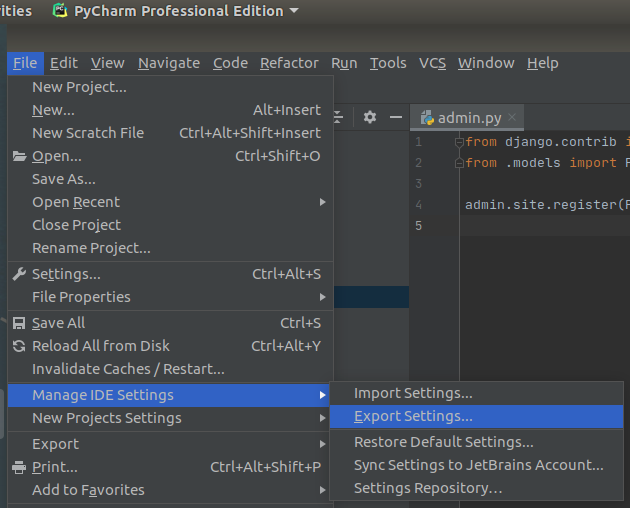Expand the Add to Favorites submenu arrow
Viewport: 630px width, 508px height.
point(322,490)
